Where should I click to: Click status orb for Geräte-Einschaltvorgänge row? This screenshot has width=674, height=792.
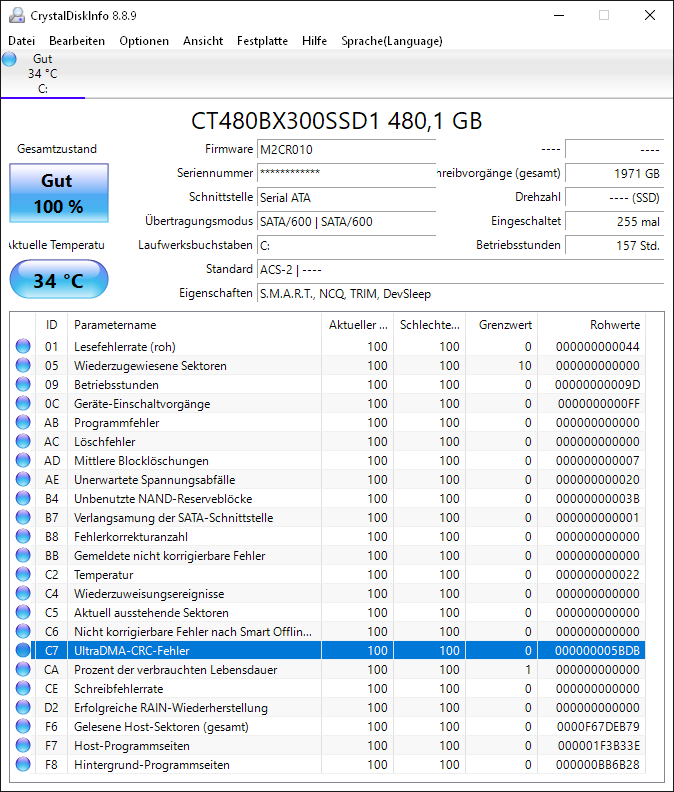click(x=23, y=404)
